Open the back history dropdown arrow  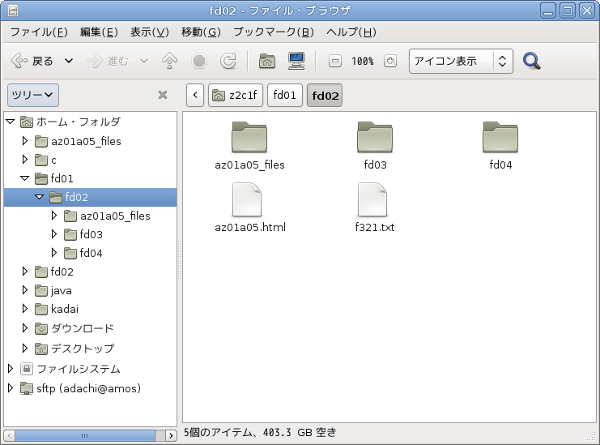68,61
